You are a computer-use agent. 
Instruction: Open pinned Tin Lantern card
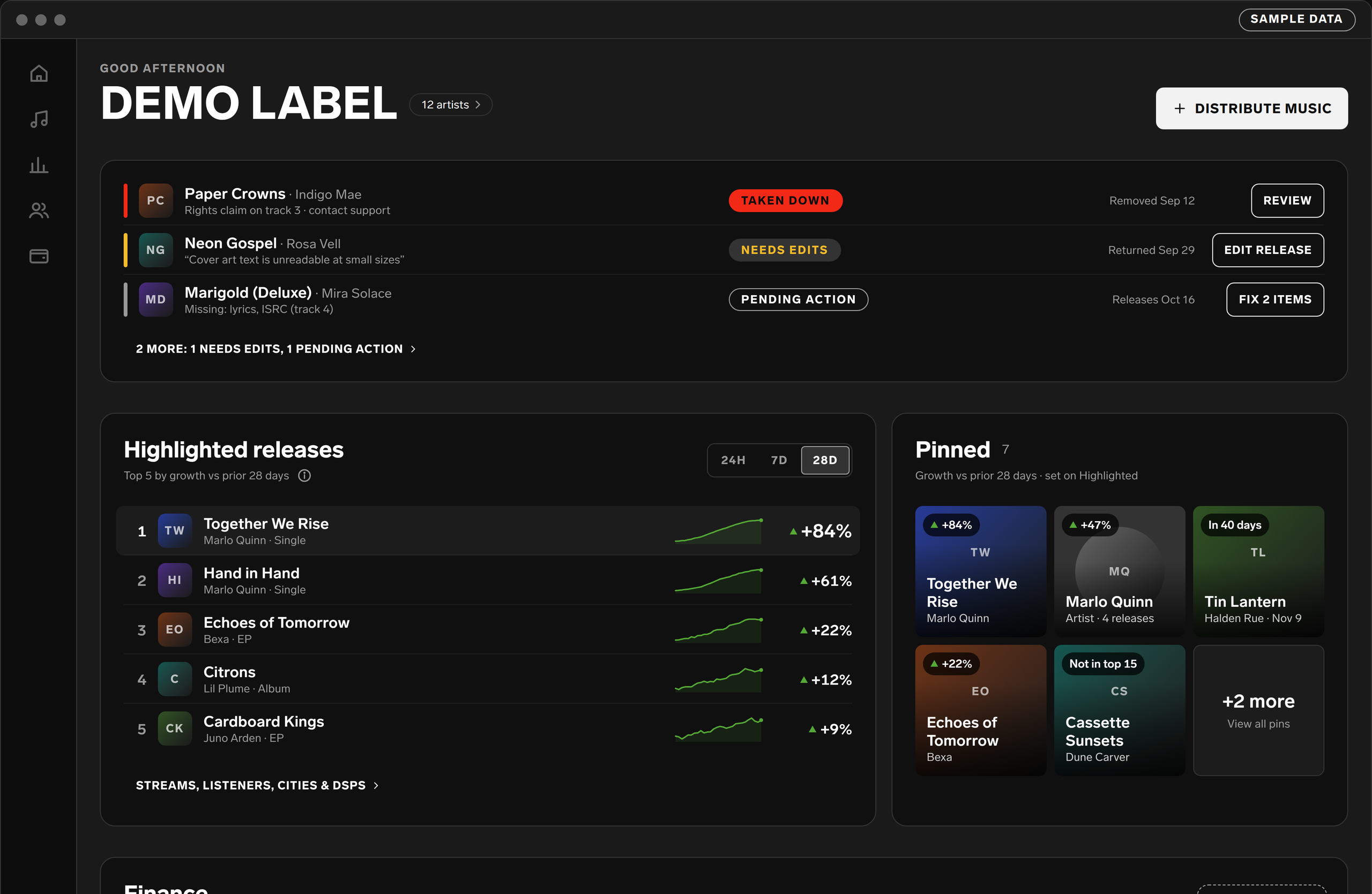pyautogui.click(x=1258, y=572)
